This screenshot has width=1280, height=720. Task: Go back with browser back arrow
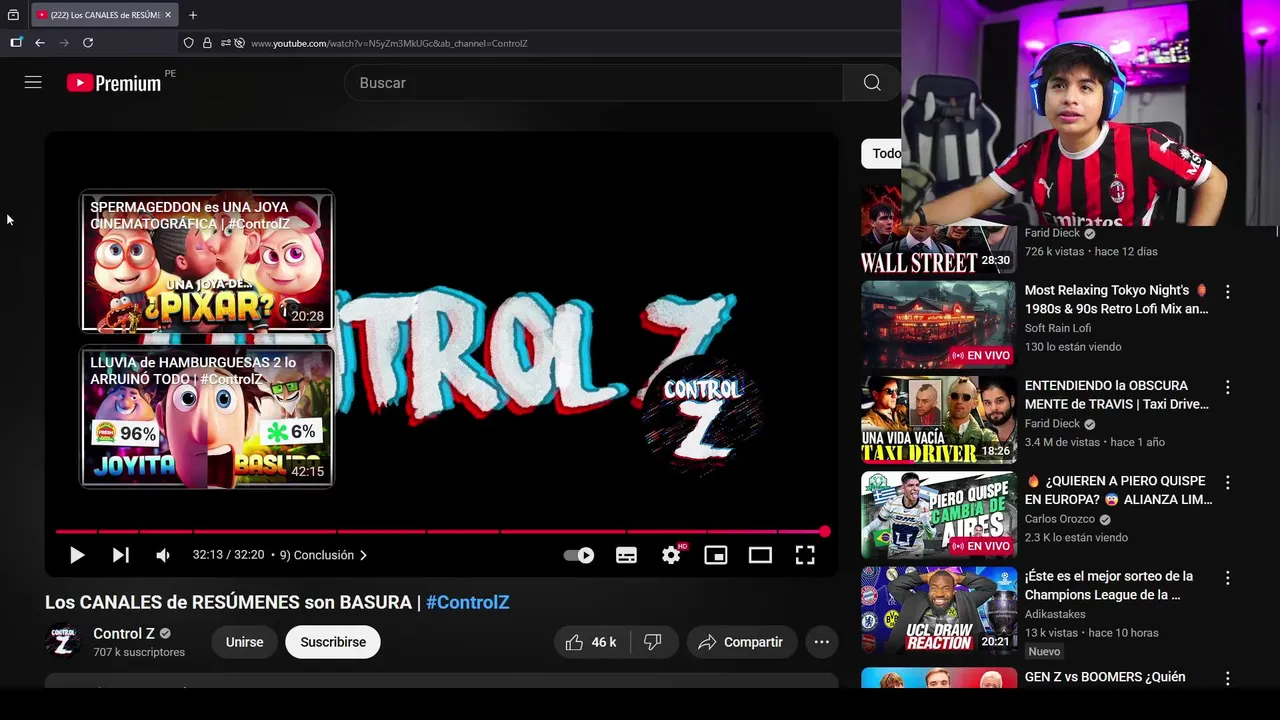(40, 43)
